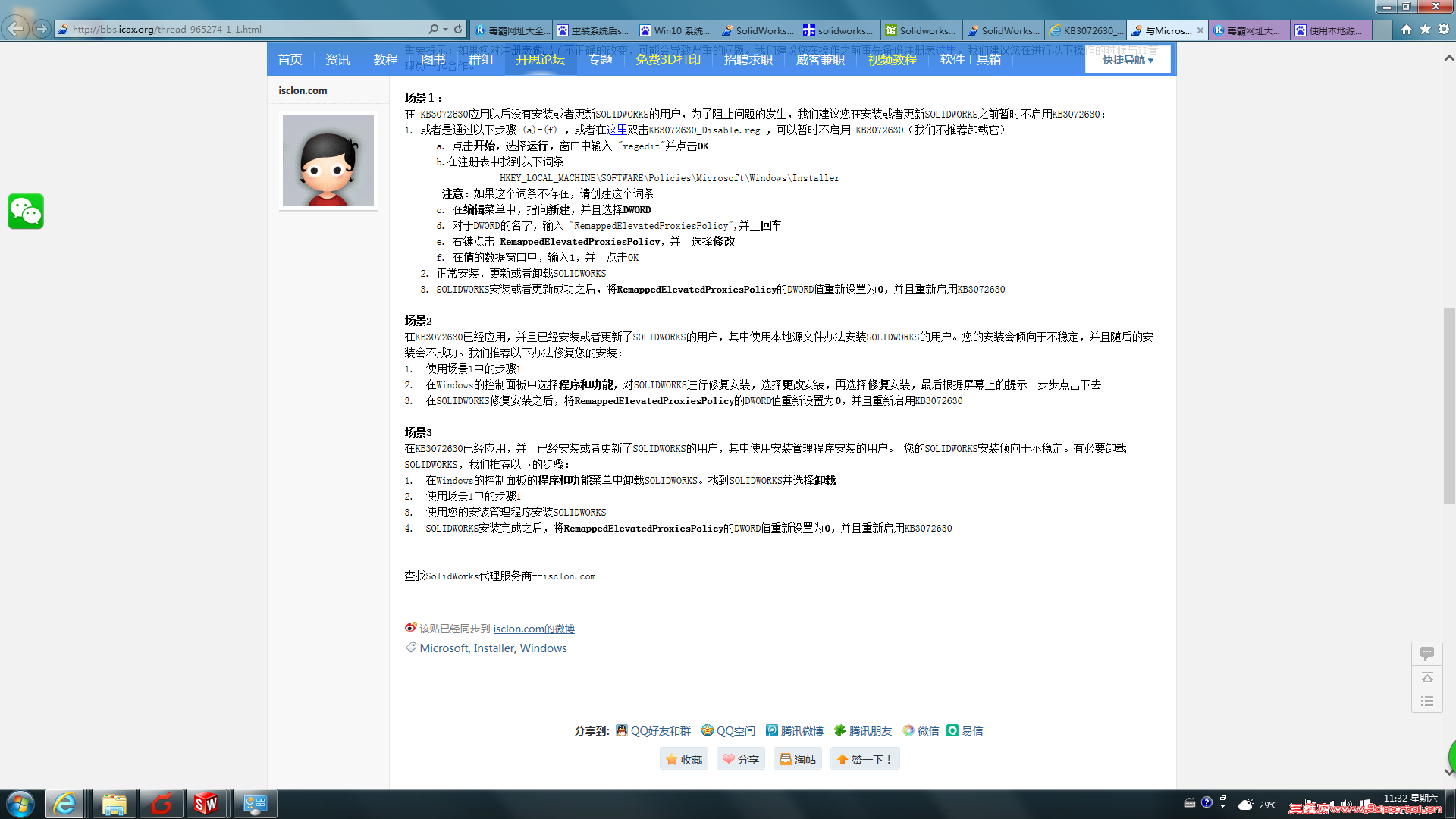Screen dimensions: 1456x819
Task: Open the SolidWorks taskbar icon
Action: 206,804
